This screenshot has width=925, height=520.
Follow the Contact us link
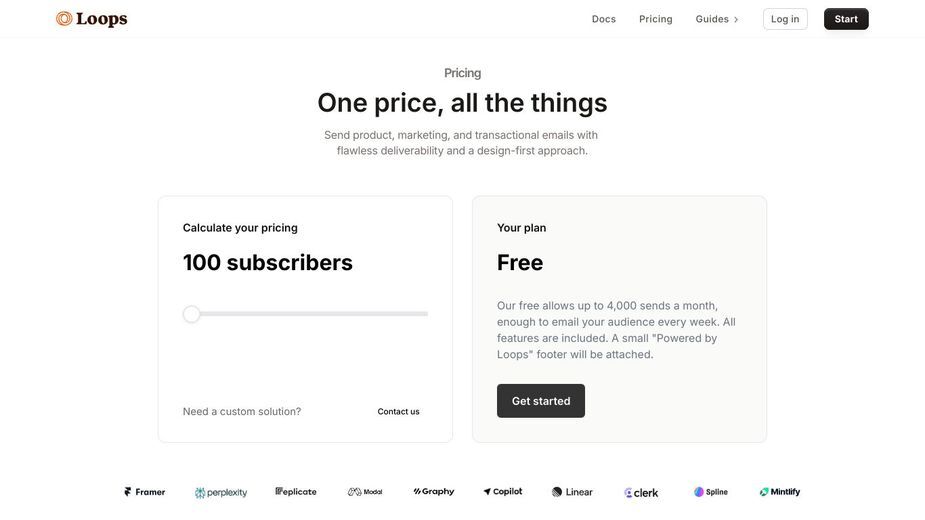tap(398, 411)
